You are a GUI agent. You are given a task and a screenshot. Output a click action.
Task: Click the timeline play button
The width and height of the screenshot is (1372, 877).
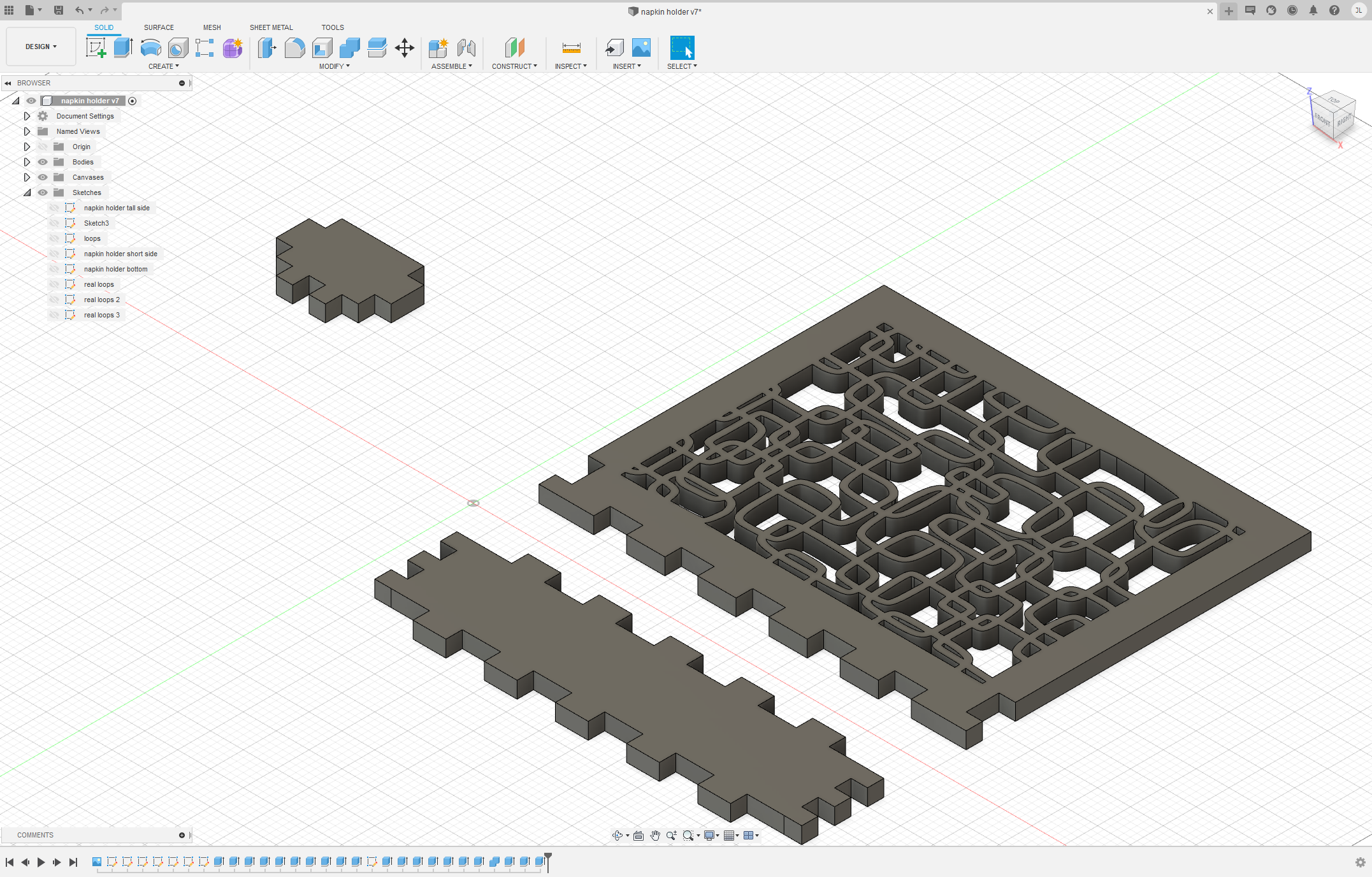(41, 862)
